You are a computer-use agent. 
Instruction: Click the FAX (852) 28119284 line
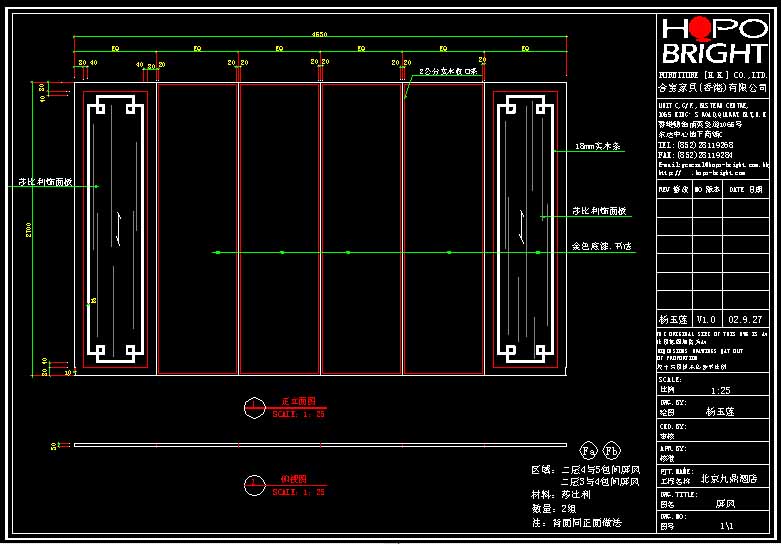click(696, 154)
